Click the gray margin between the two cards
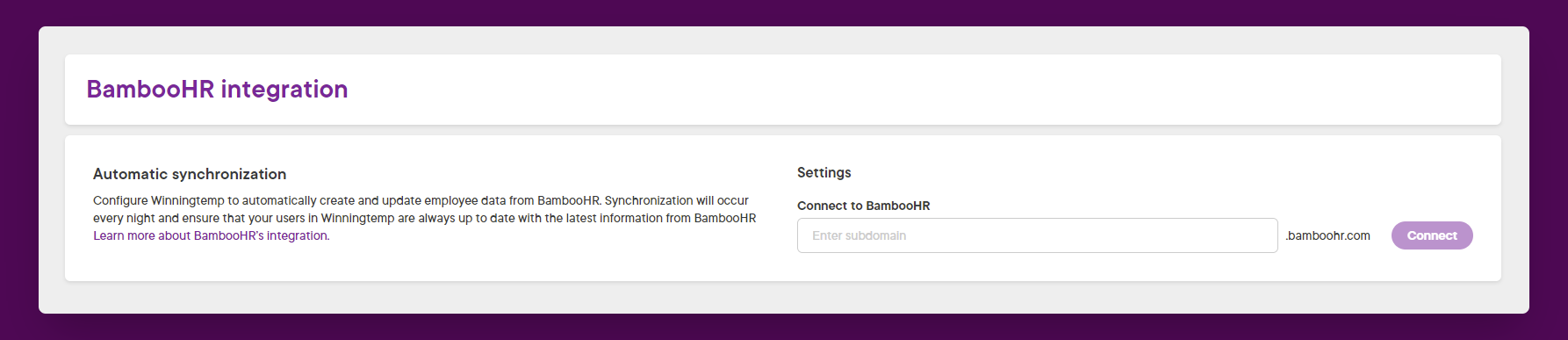The height and width of the screenshot is (340, 1568). pyautogui.click(x=783, y=130)
